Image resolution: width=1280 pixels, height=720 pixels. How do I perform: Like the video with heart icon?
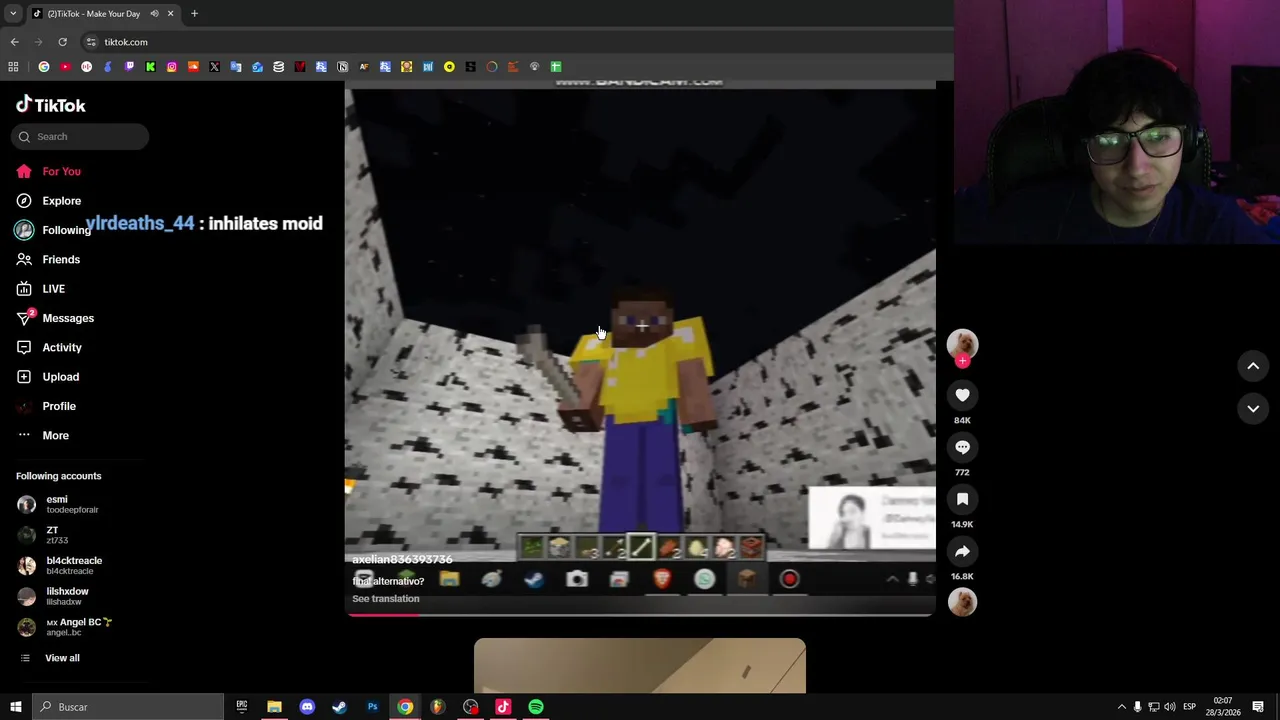[962, 395]
